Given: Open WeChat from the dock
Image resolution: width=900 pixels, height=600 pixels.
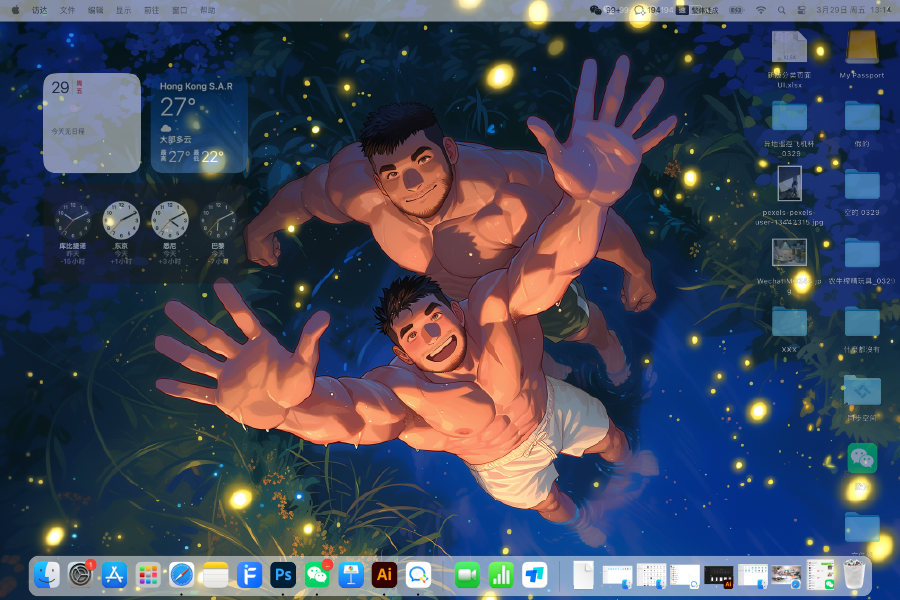Looking at the screenshot, I should click(x=317, y=575).
